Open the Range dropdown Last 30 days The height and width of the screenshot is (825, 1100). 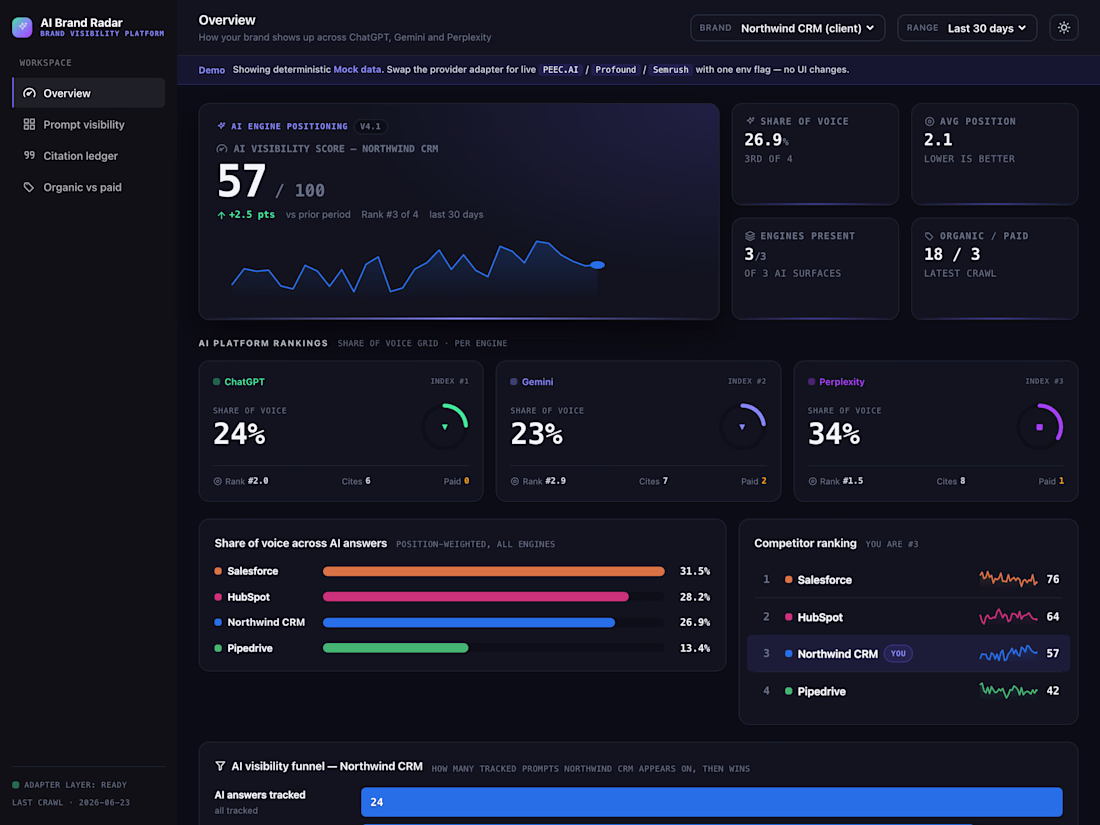click(967, 28)
